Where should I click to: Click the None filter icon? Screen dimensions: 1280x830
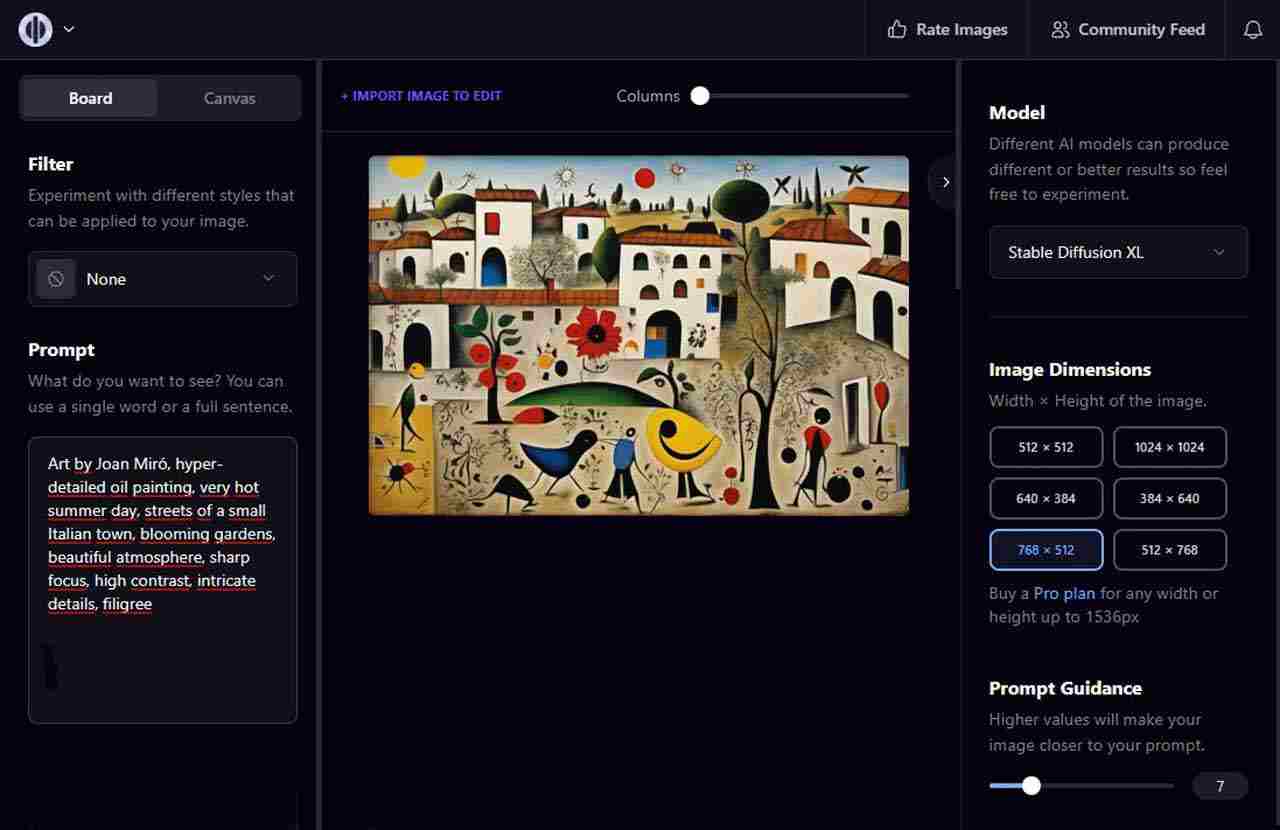[56, 279]
